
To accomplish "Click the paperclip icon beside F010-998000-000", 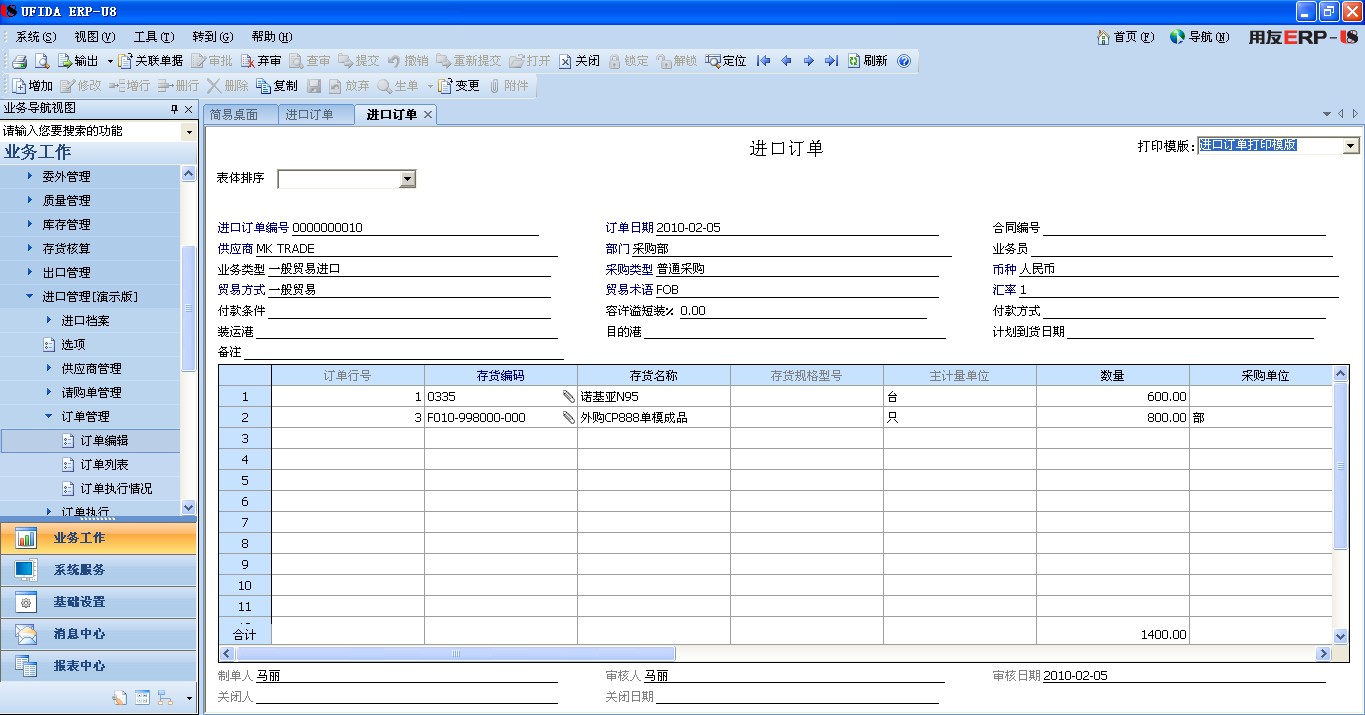I will (x=568, y=418).
